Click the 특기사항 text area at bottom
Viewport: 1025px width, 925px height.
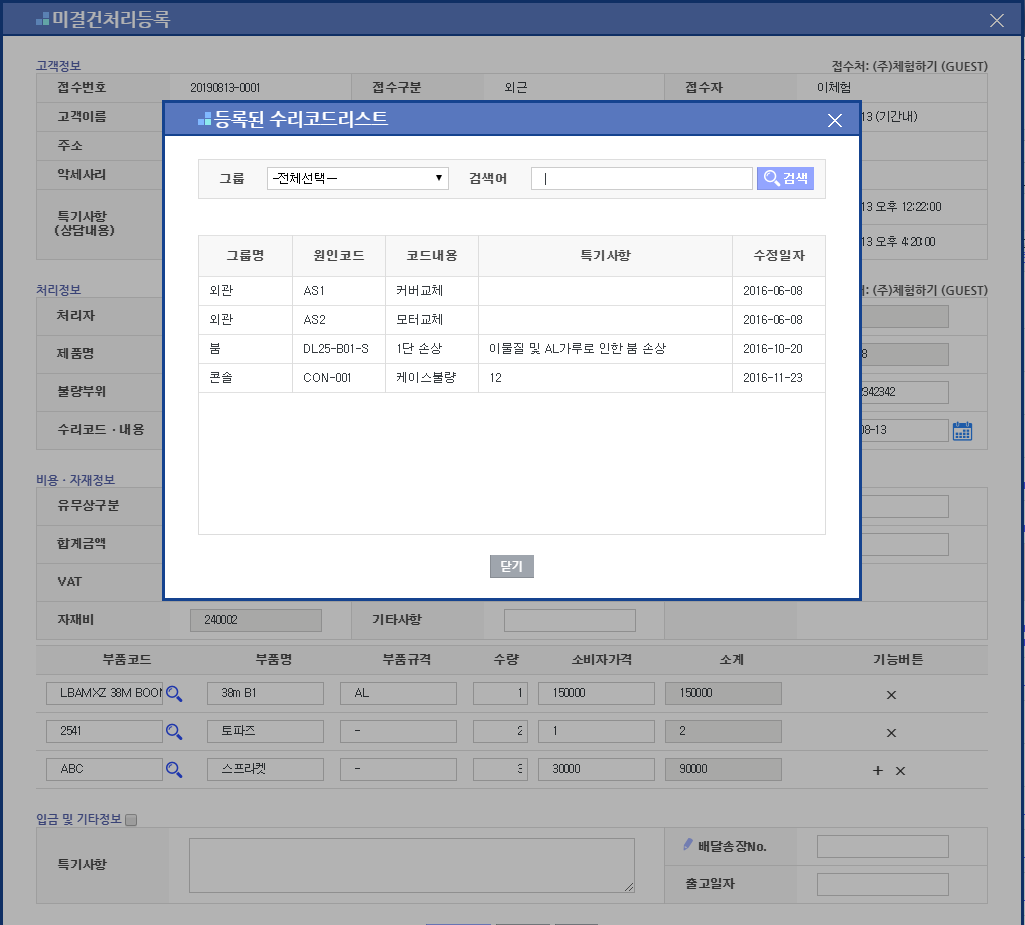point(411,865)
